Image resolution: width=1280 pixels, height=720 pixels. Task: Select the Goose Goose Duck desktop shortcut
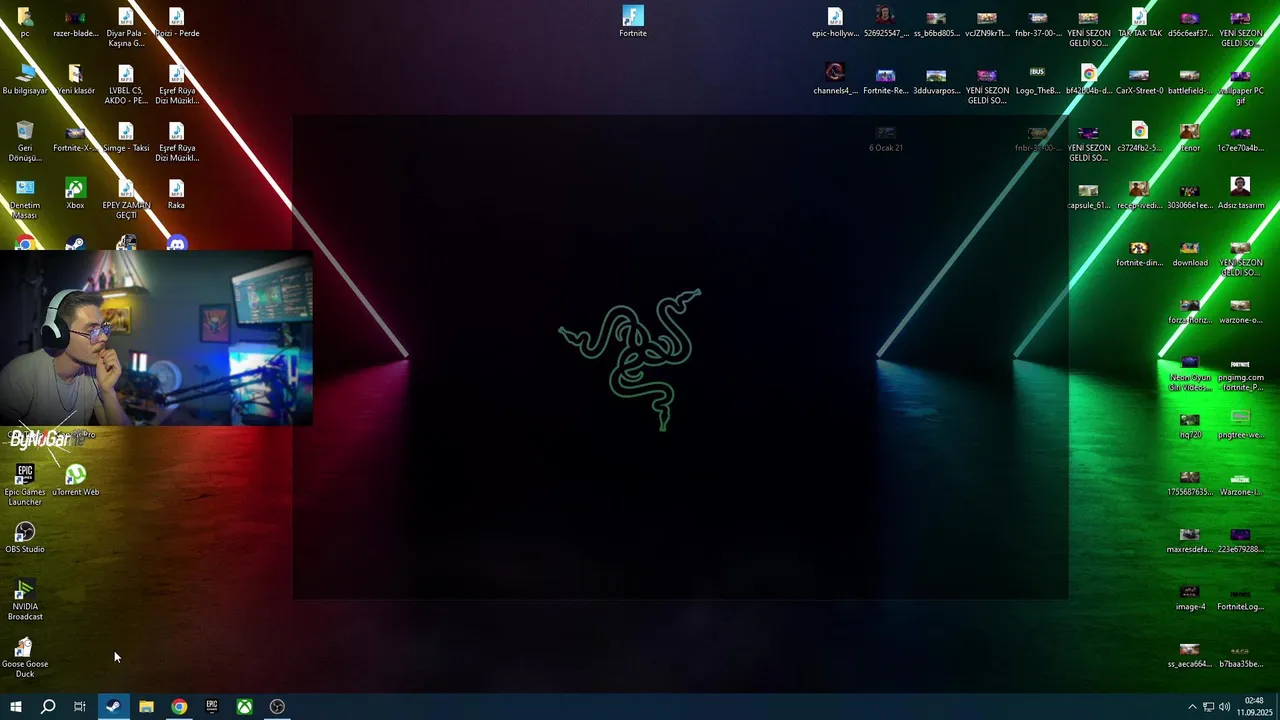[25, 657]
